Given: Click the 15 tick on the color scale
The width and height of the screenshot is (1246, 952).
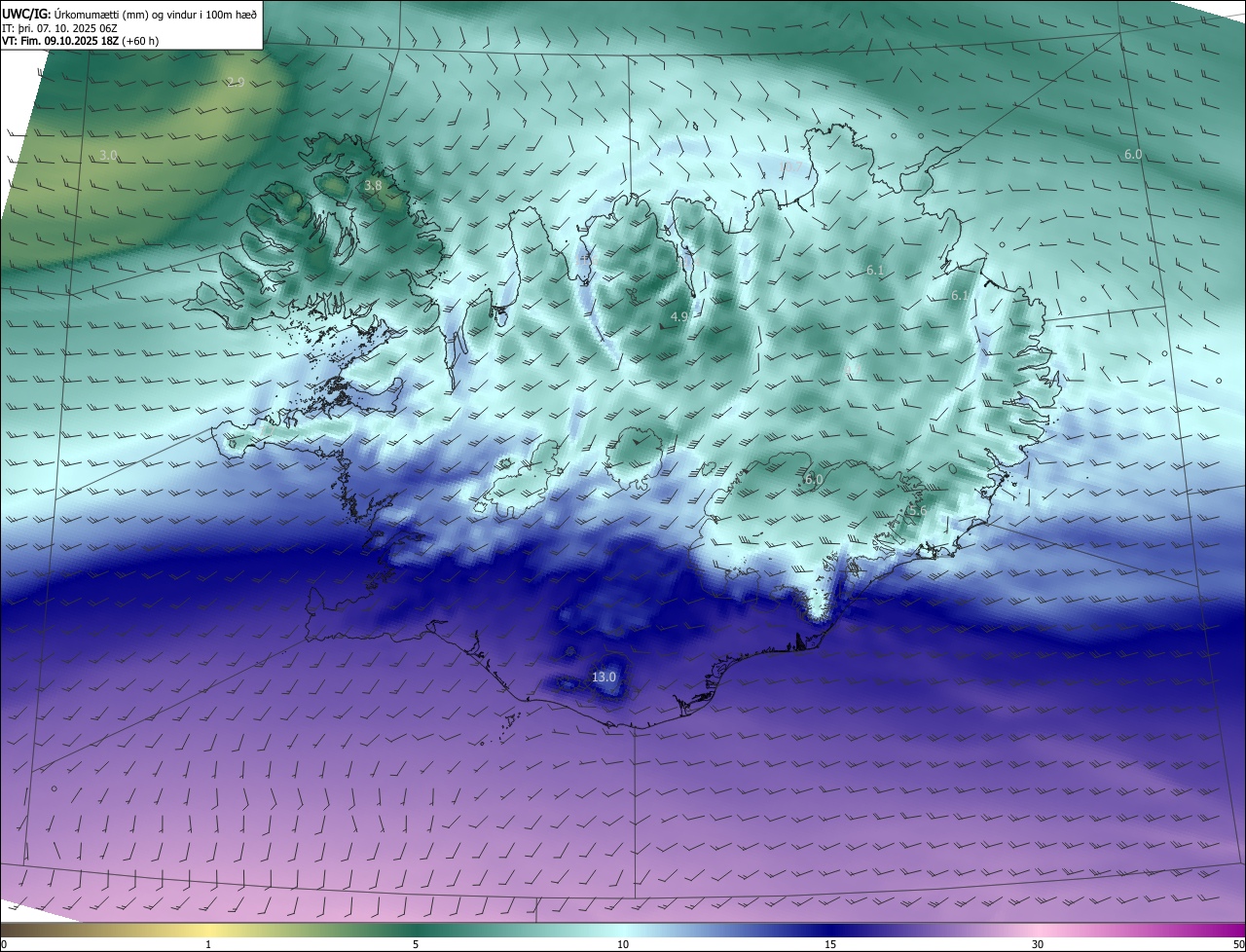Looking at the screenshot, I should click(x=830, y=944).
